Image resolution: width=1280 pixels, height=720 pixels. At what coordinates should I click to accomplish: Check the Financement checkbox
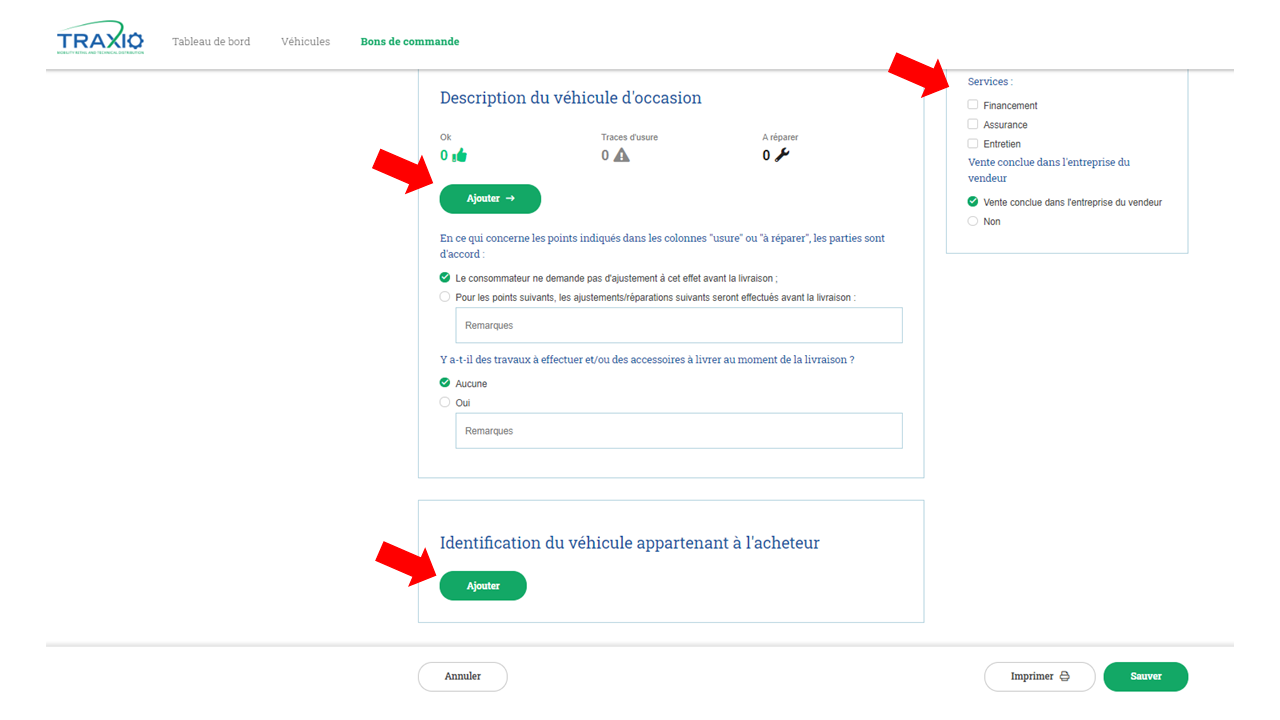(973, 105)
